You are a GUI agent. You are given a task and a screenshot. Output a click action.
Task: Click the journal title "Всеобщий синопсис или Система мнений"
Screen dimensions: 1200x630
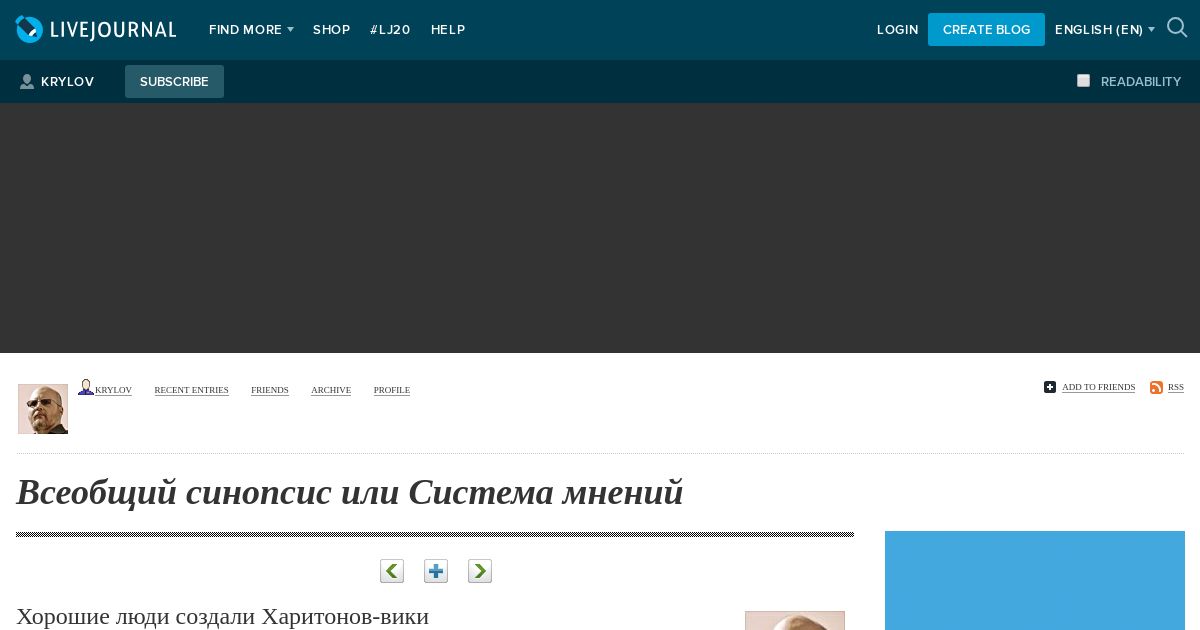(x=350, y=492)
